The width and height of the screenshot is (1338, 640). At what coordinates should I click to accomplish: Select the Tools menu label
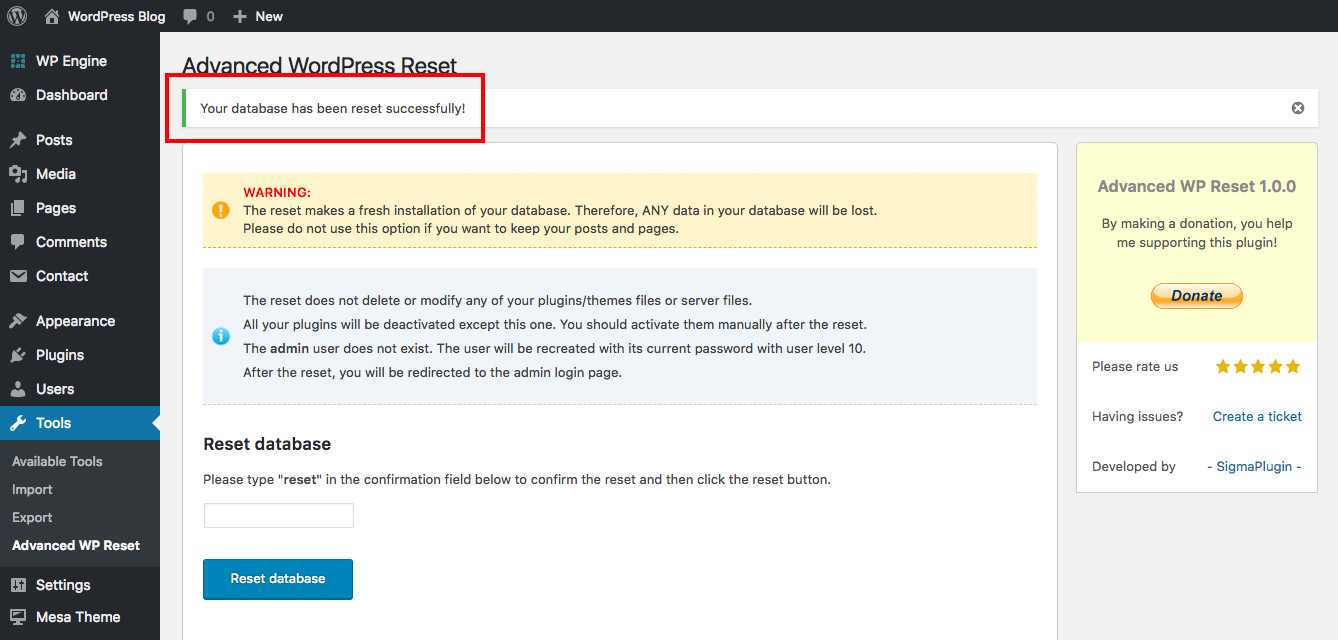point(53,423)
